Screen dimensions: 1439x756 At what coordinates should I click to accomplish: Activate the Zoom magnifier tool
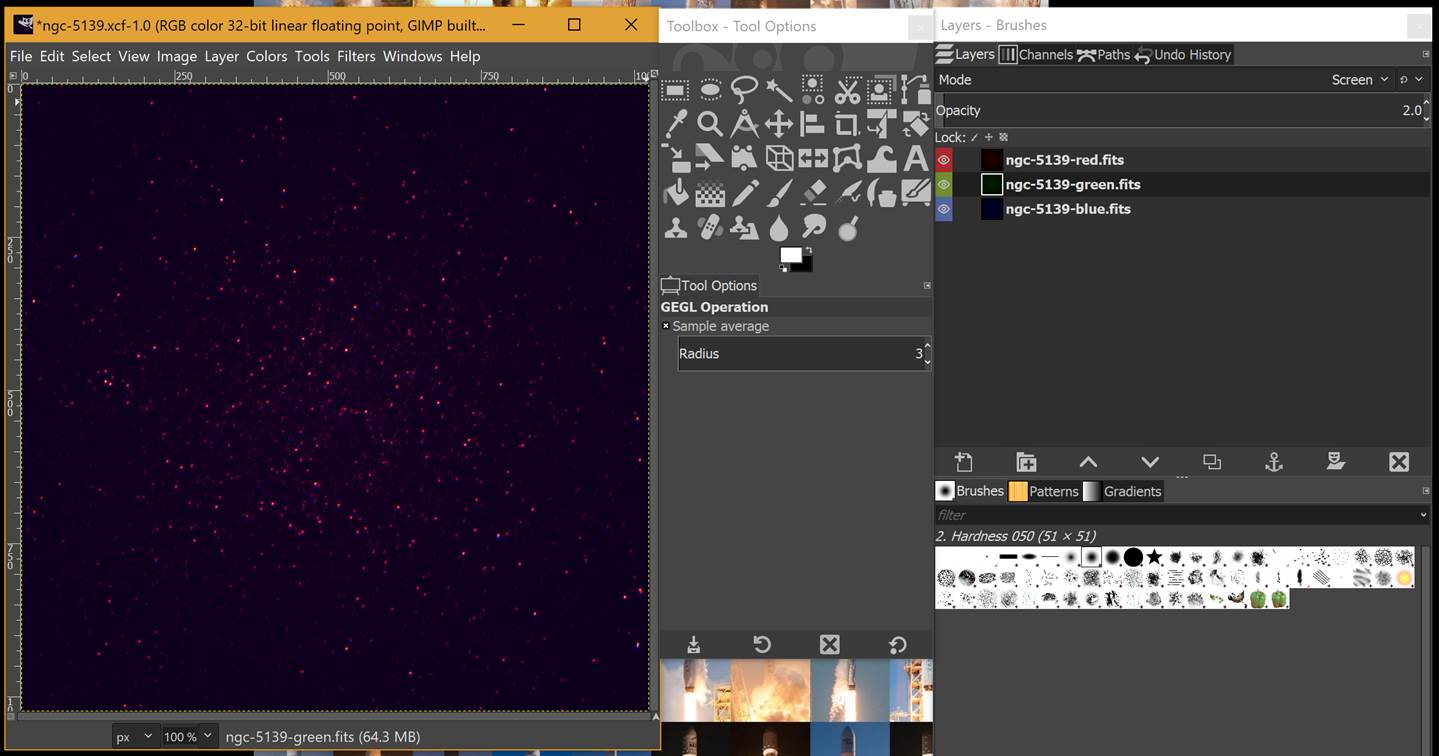[710, 124]
